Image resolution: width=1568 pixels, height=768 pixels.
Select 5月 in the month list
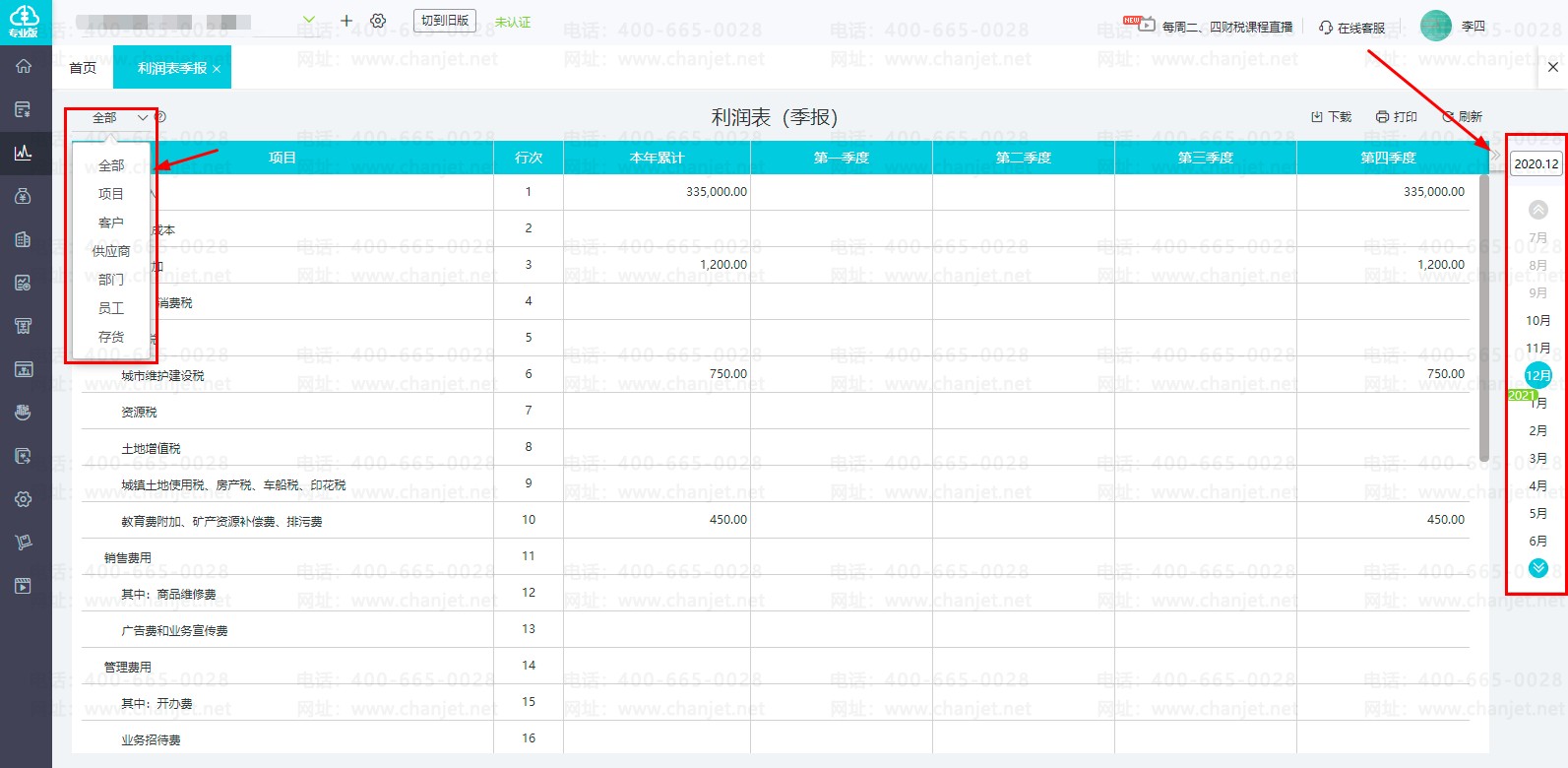coord(1538,513)
